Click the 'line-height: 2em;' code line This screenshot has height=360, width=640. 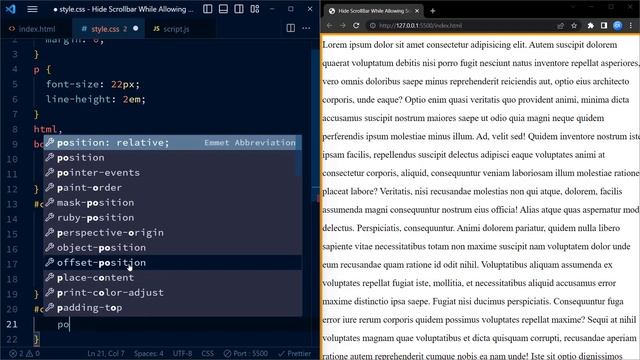point(96,99)
